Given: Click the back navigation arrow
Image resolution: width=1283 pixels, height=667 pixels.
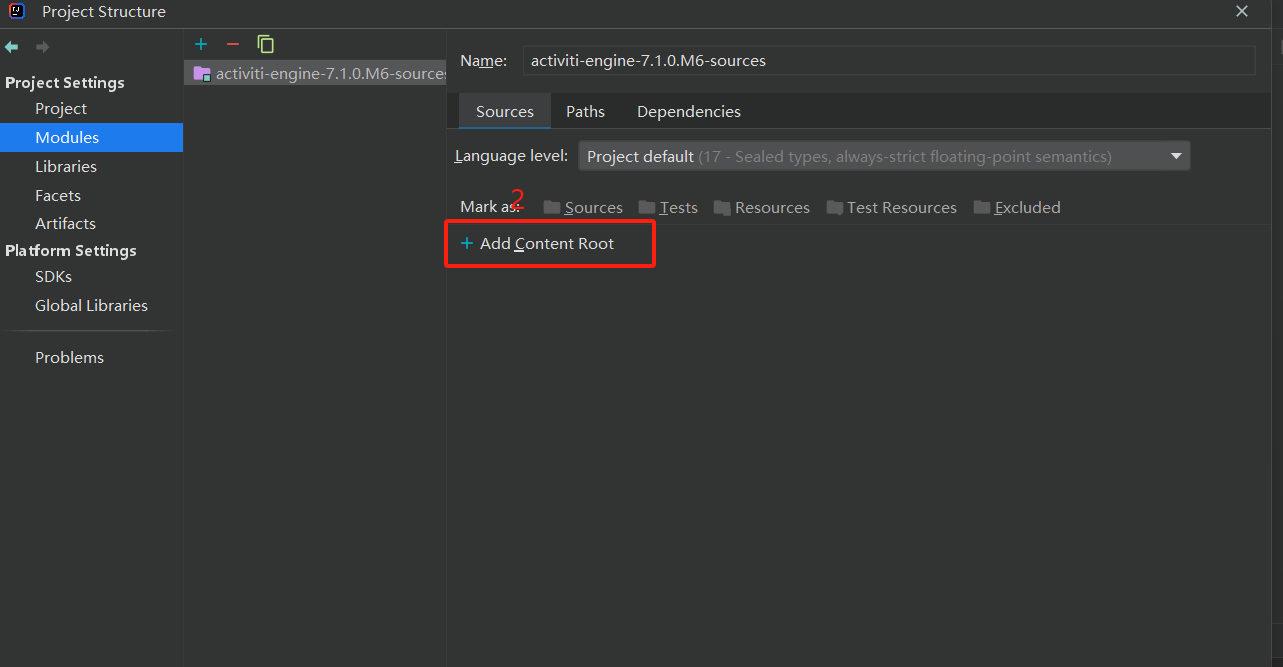Looking at the screenshot, I should click(12, 47).
